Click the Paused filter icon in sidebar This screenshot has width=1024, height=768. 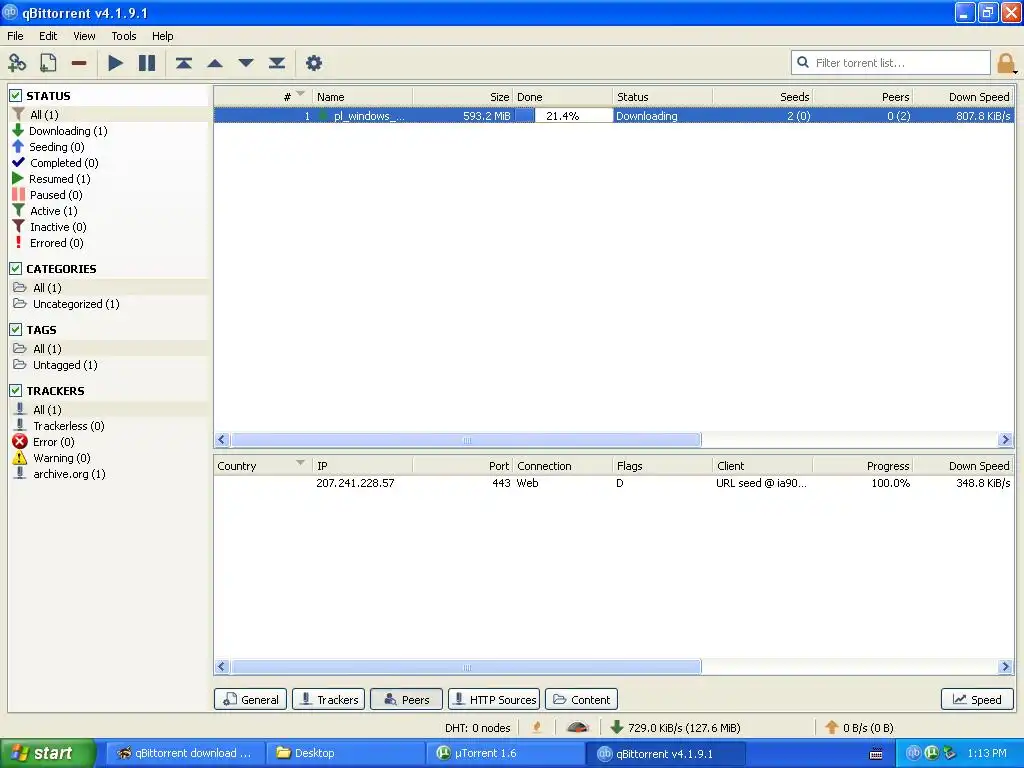[x=18, y=195]
